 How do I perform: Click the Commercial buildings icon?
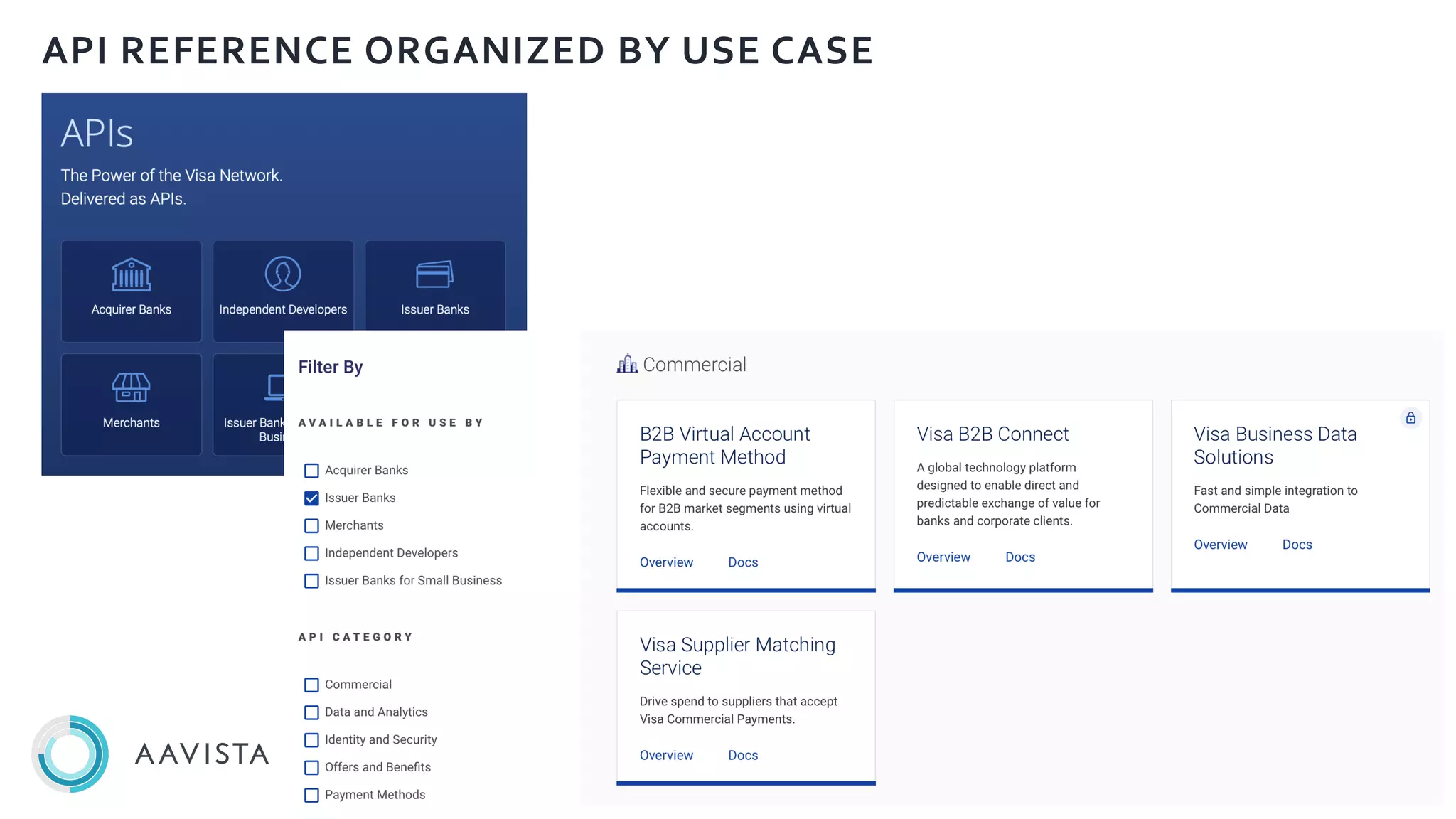[x=627, y=364]
